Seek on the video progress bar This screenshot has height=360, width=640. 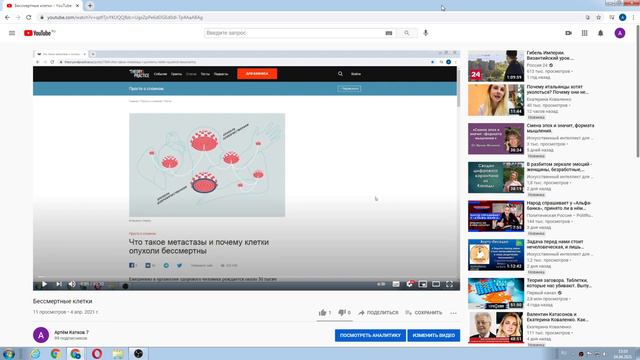click(x=246, y=278)
